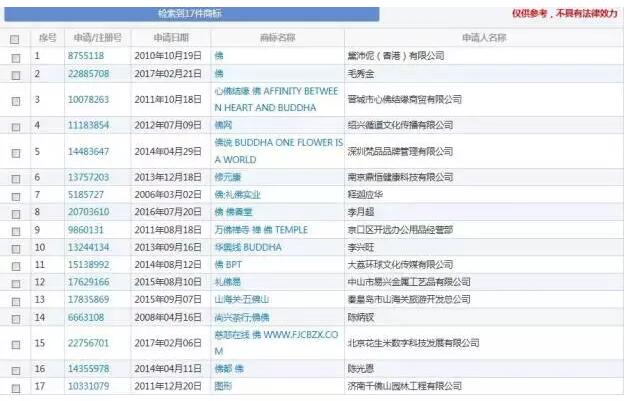Image resolution: width=629 pixels, height=401 pixels.
Task: Open trademark AFFINITY BETWEEN HEART AND BUDDHA
Action: point(277,99)
